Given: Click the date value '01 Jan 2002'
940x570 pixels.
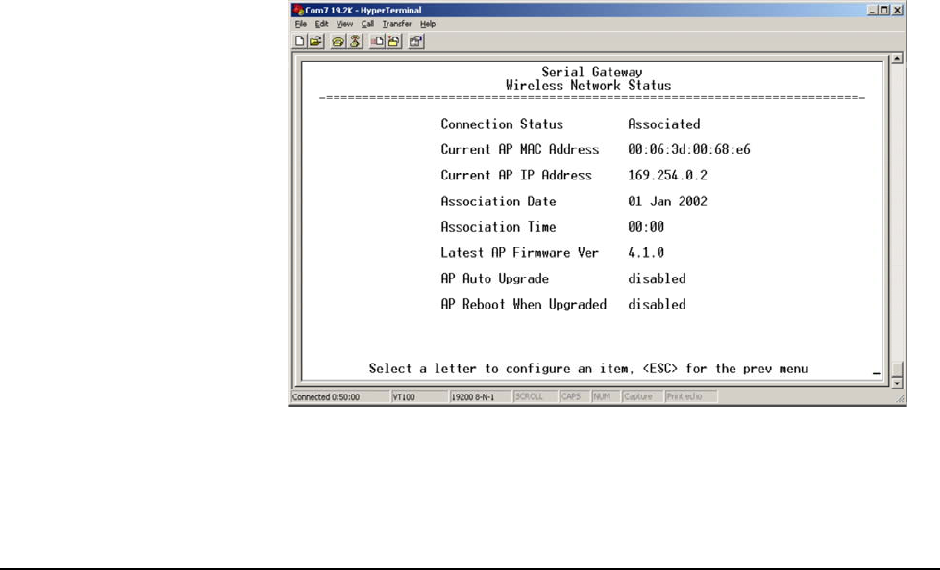Looking at the screenshot, I should [x=668, y=201].
